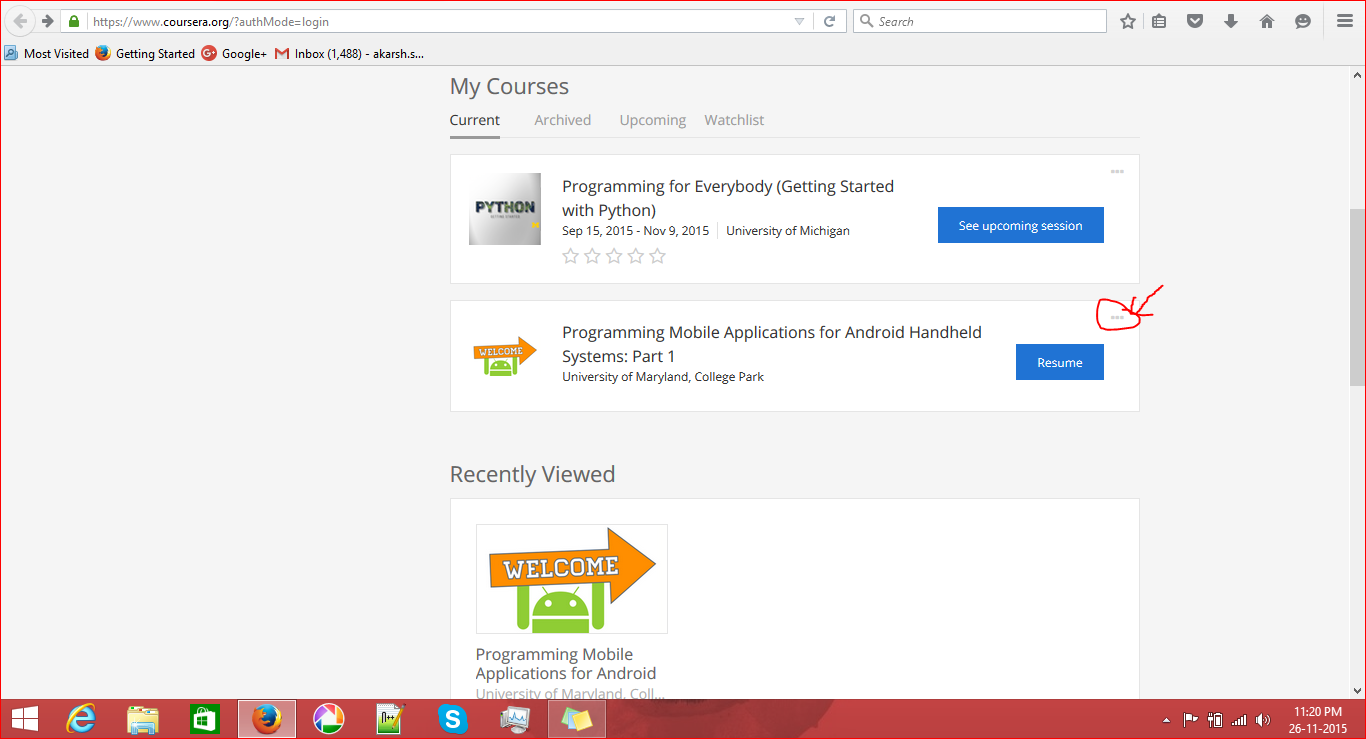Give a five-star rating to the Python course
This screenshot has height=739, width=1366.
(x=657, y=256)
